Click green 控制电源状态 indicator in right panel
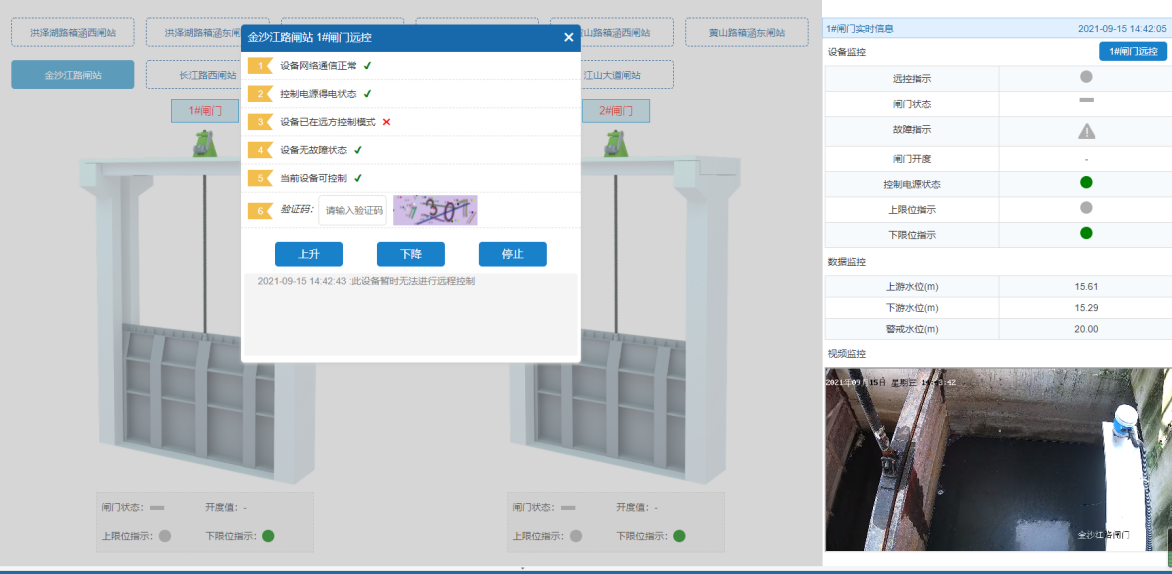Screen dimensions: 1172x574 pos(1086,183)
